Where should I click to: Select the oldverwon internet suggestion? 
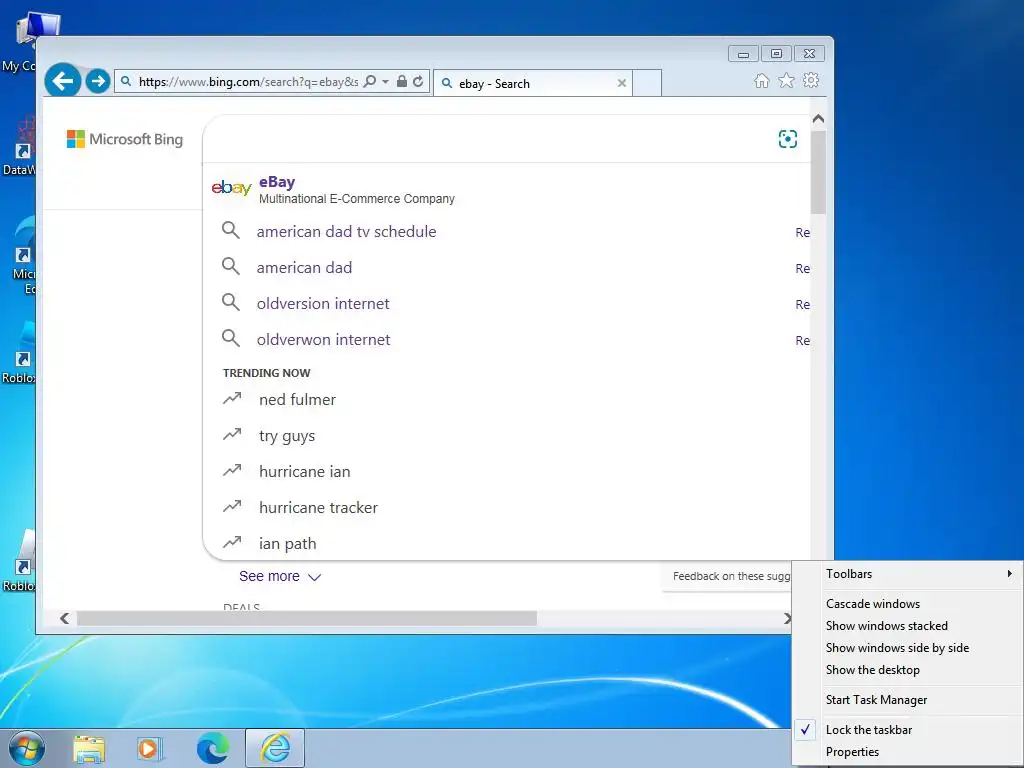pos(507,340)
